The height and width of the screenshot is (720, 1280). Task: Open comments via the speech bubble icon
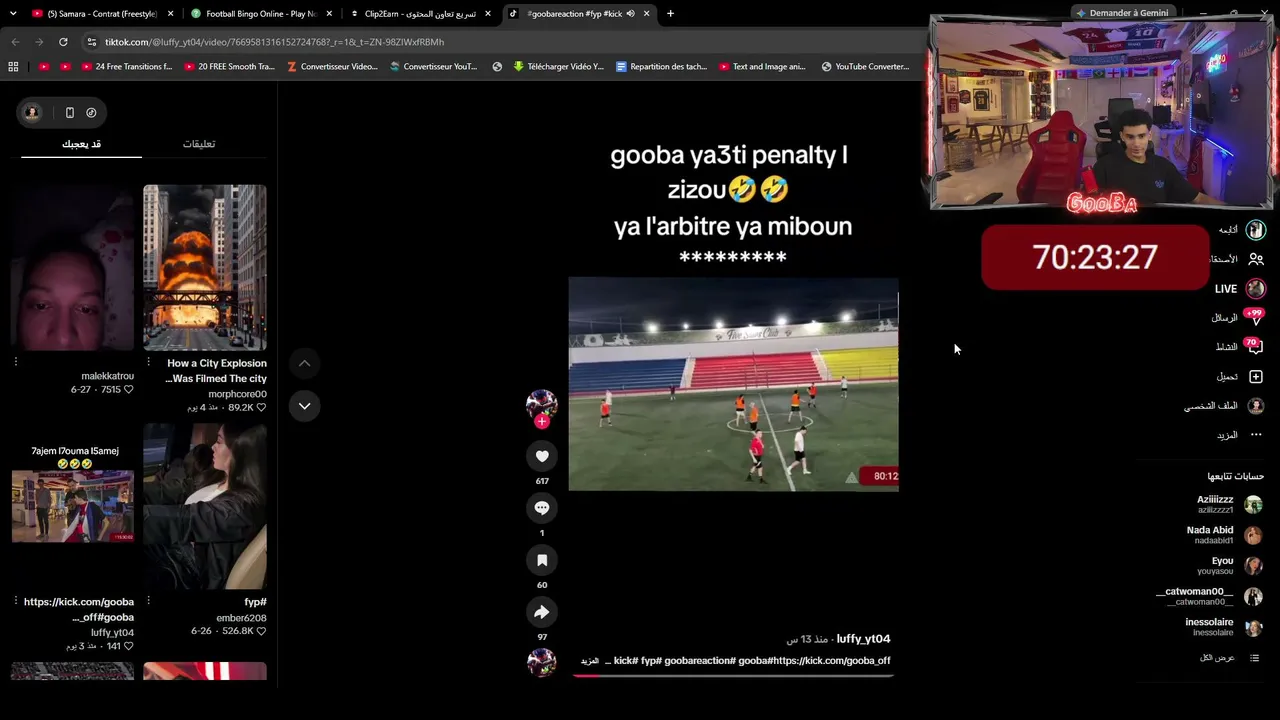tap(542, 508)
